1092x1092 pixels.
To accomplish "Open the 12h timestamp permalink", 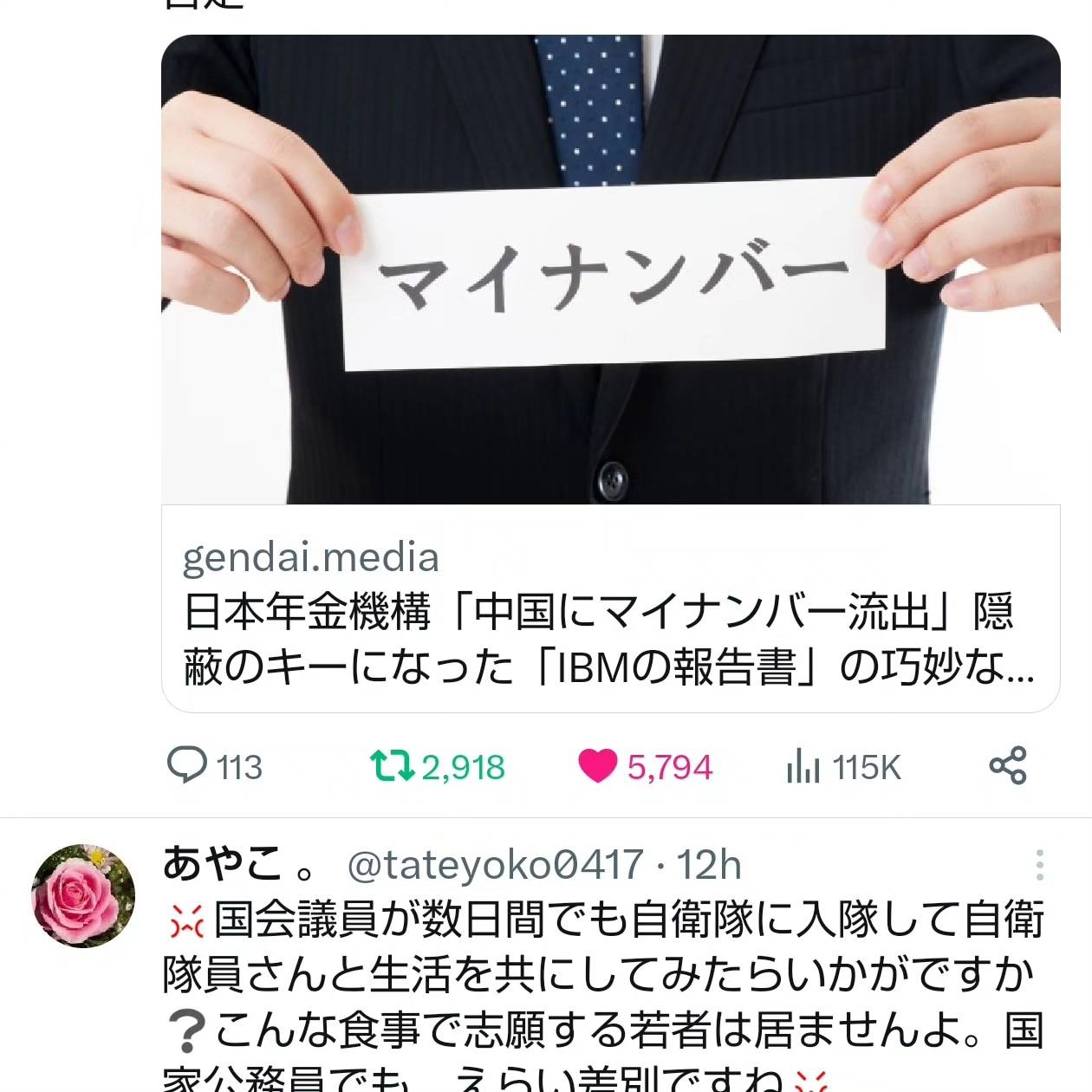I will [x=709, y=865].
